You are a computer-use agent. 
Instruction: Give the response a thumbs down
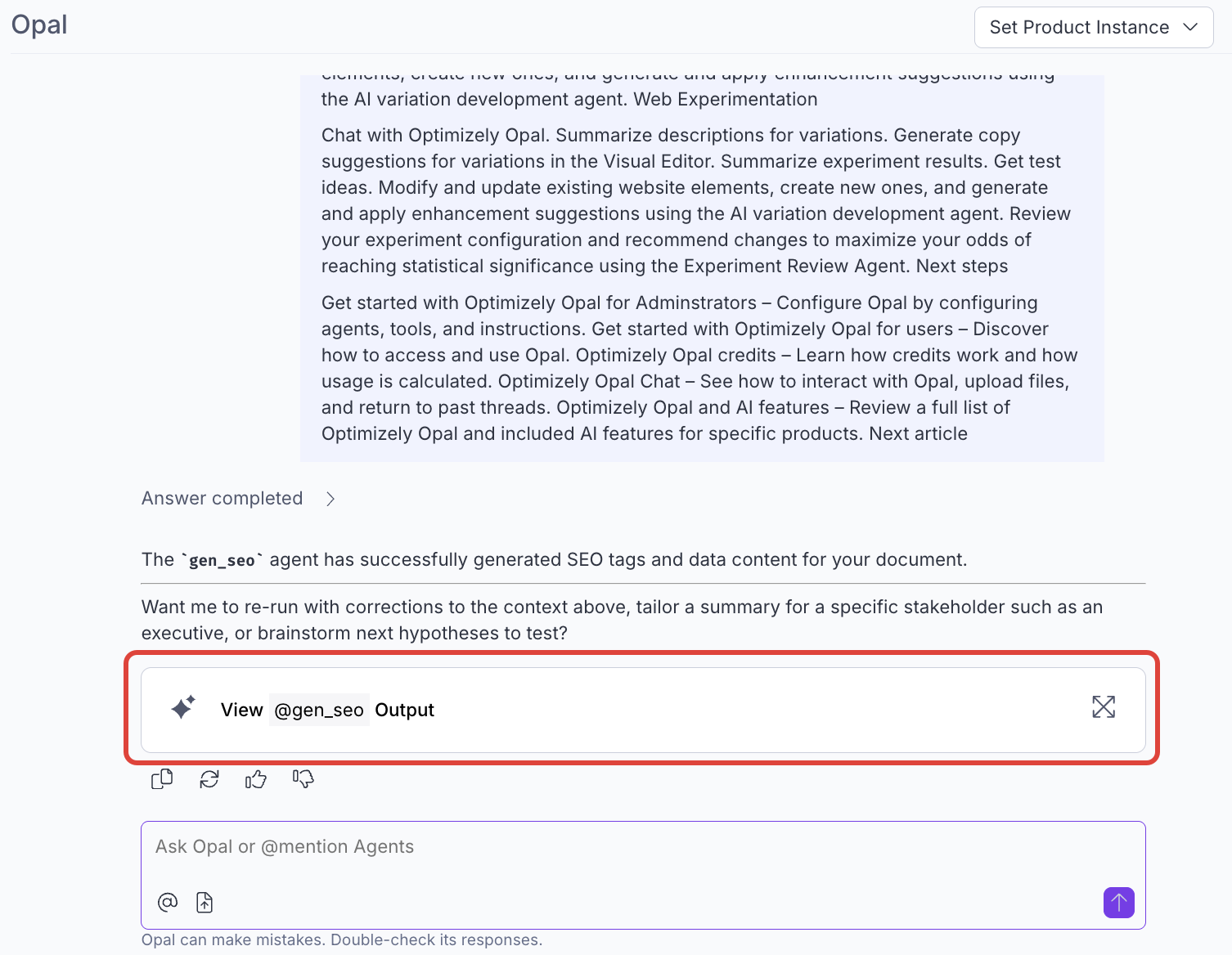pos(304,779)
